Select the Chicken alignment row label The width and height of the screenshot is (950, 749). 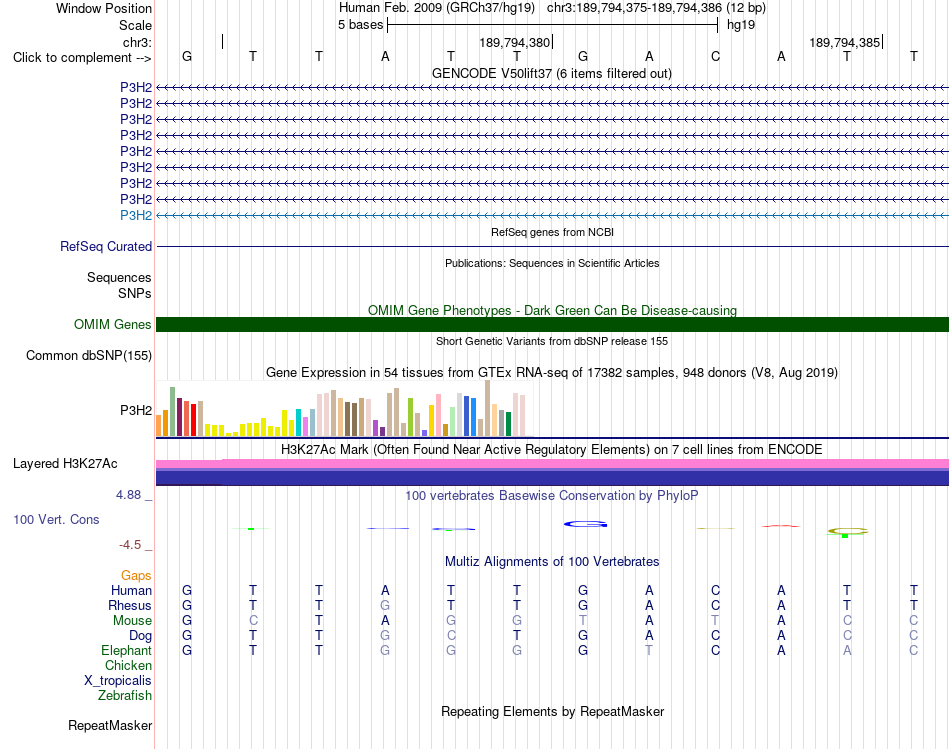128,665
